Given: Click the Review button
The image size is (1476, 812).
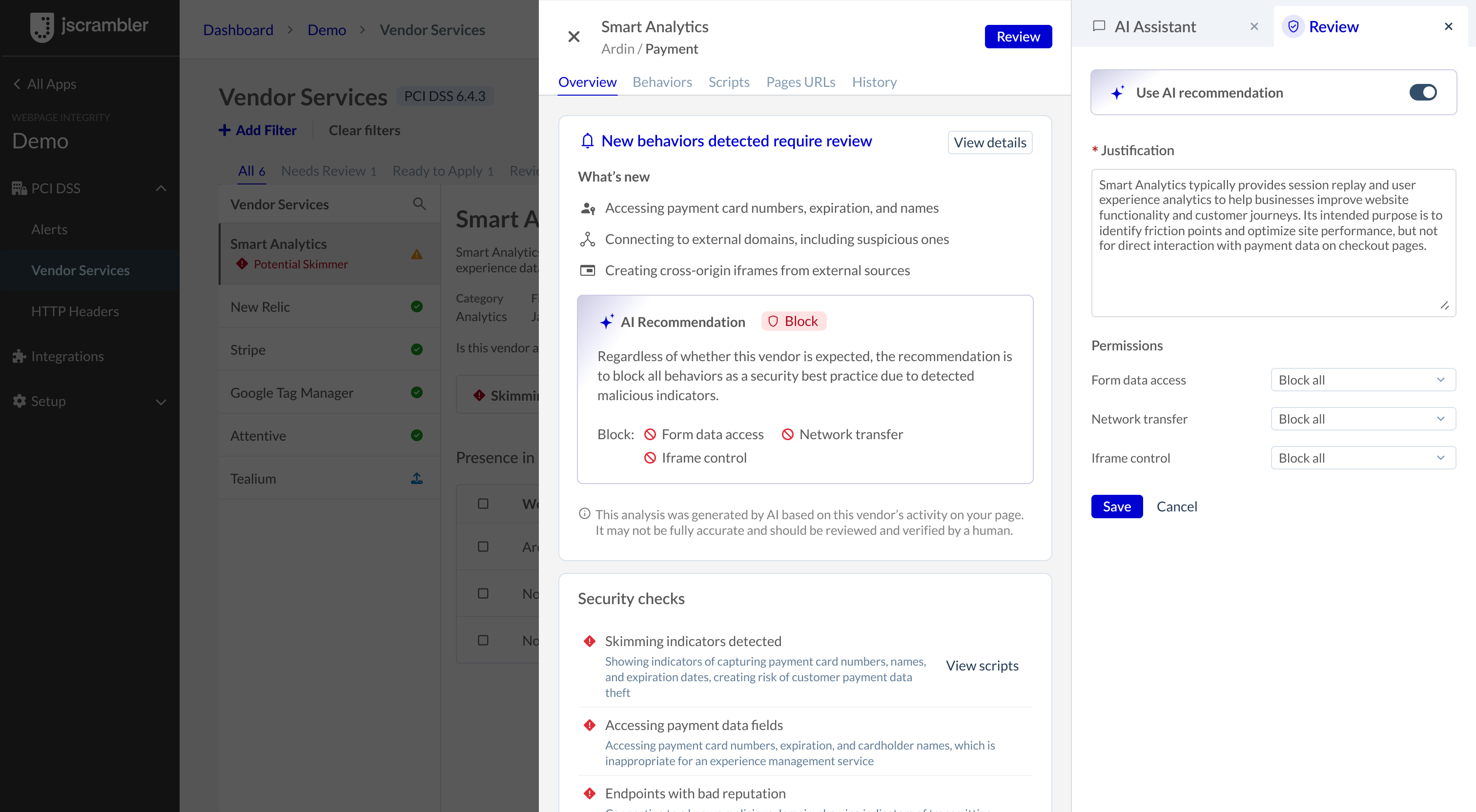Looking at the screenshot, I should point(1018,36).
